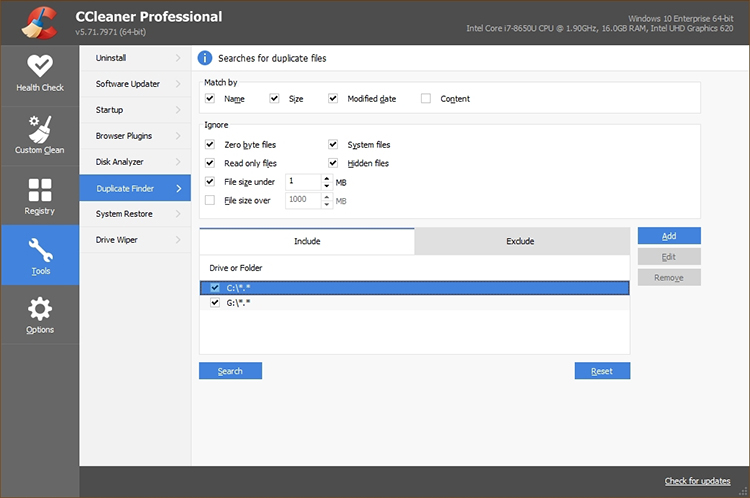The image size is (750, 498).
Task: Expand the Drive Wiper chevron
Action: (178, 239)
